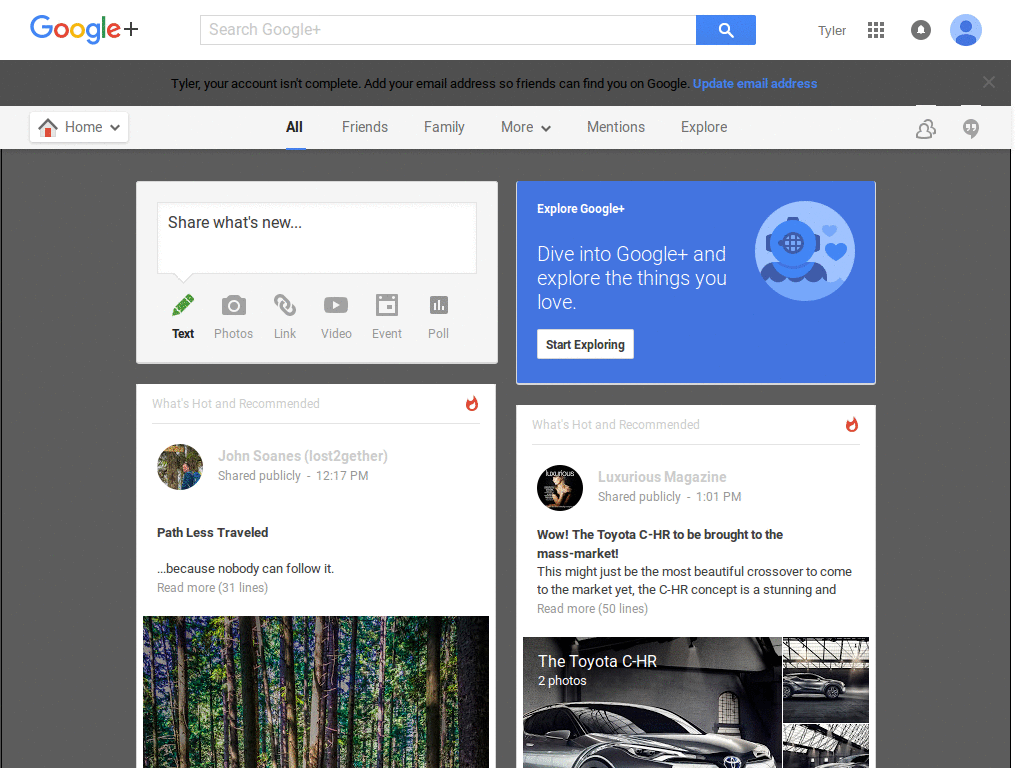Dismiss the incomplete account banner
This screenshot has height=768, width=1024.
coord(989,82)
